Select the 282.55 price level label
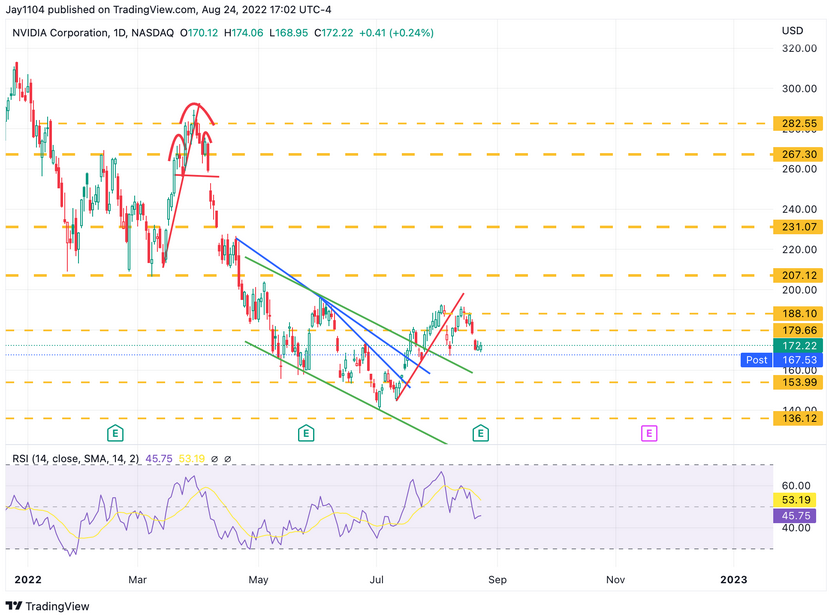The image size is (829, 616). 798,123
